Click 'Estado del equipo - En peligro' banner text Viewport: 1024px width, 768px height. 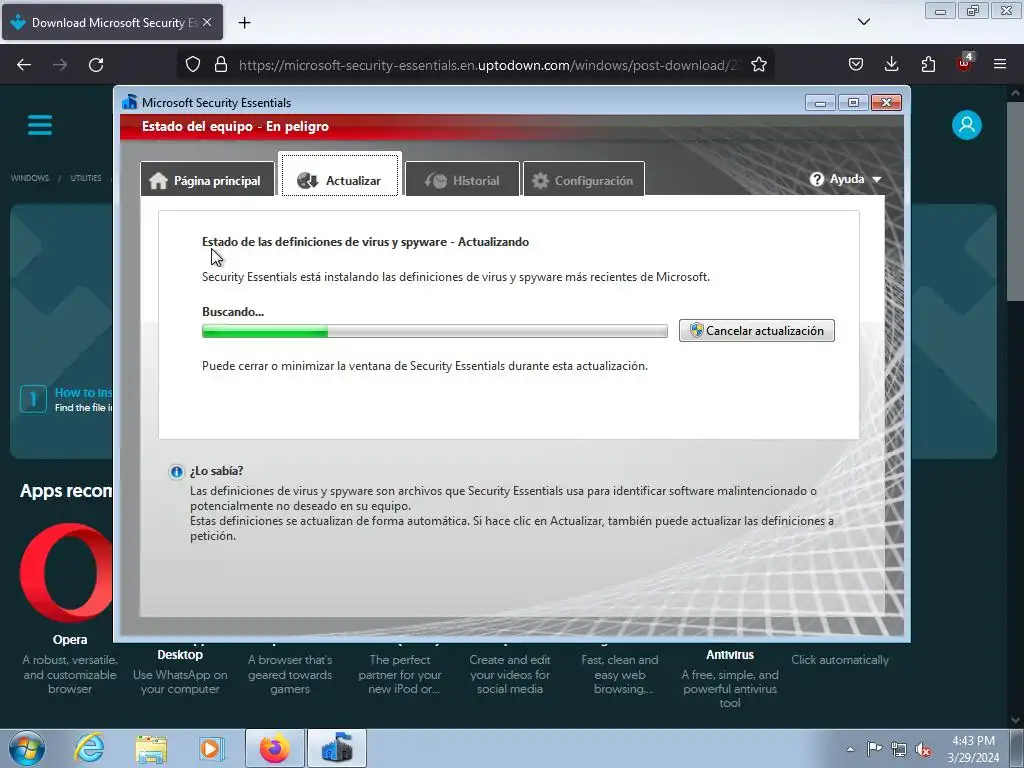coord(235,126)
